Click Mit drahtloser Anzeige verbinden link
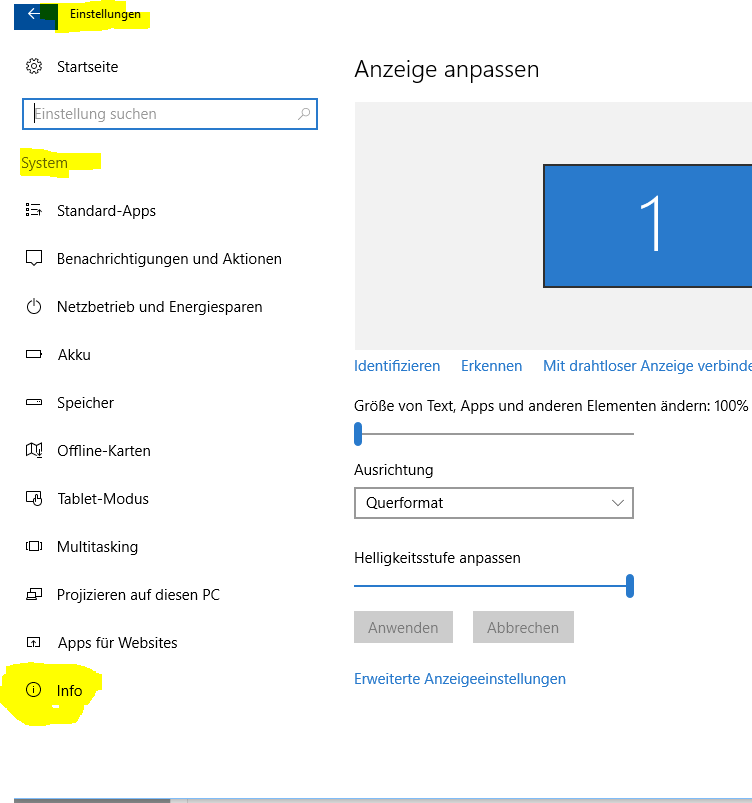 [647, 366]
